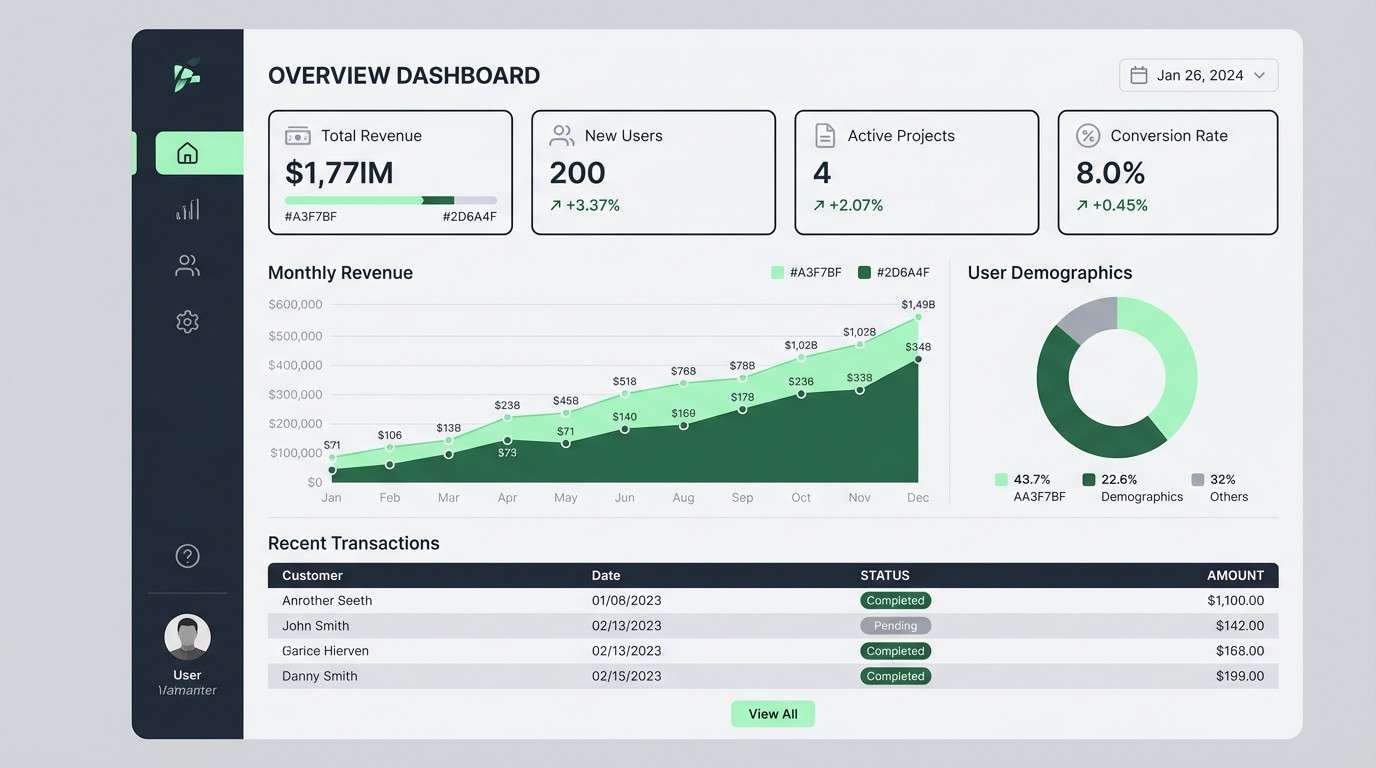Click the help question mark icon

[187, 555]
